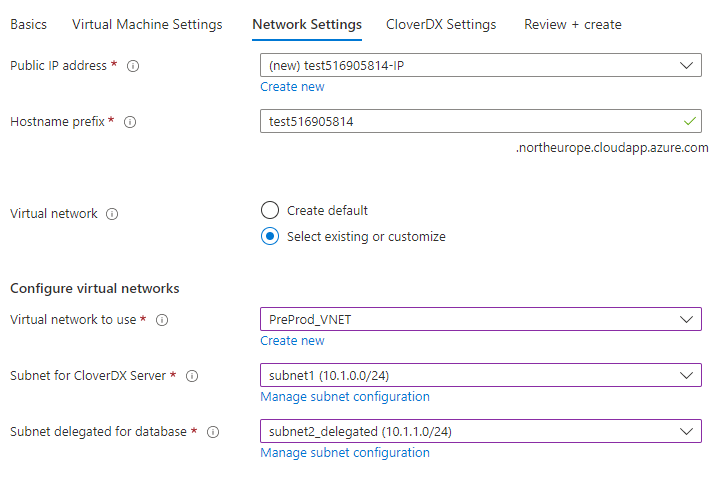Switch to the Basics tab
Image resolution: width=718 pixels, height=497 pixels.
(x=28, y=24)
